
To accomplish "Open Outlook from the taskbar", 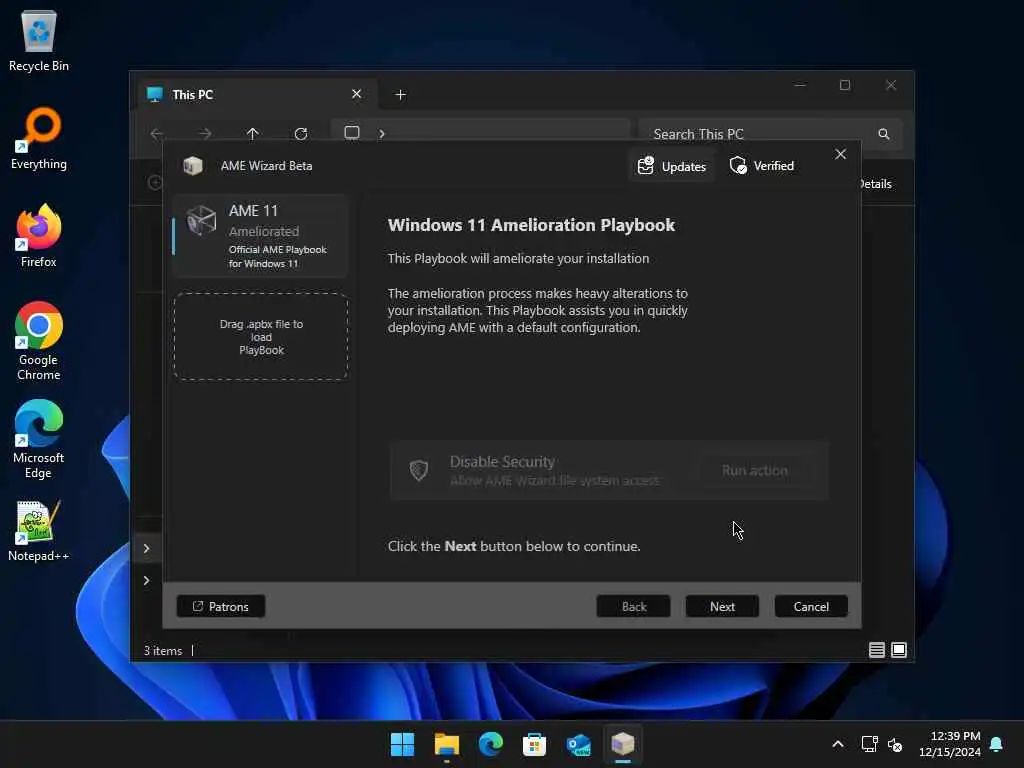I will click(x=579, y=744).
